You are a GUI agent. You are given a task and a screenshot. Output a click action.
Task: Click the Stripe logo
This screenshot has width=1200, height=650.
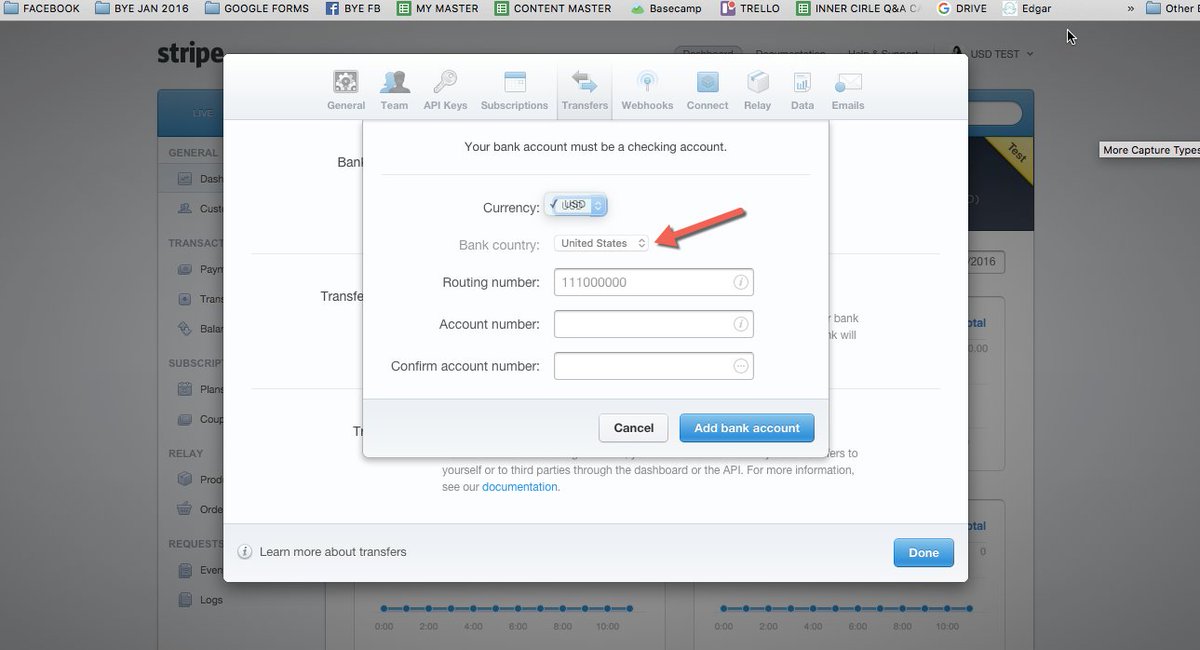click(x=190, y=53)
